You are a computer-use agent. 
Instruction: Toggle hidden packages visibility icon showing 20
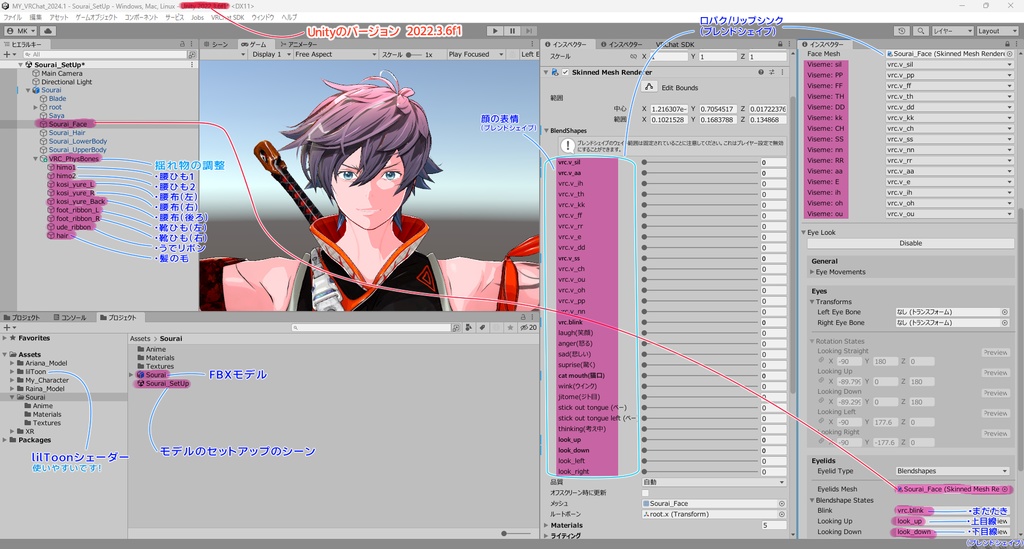point(528,328)
